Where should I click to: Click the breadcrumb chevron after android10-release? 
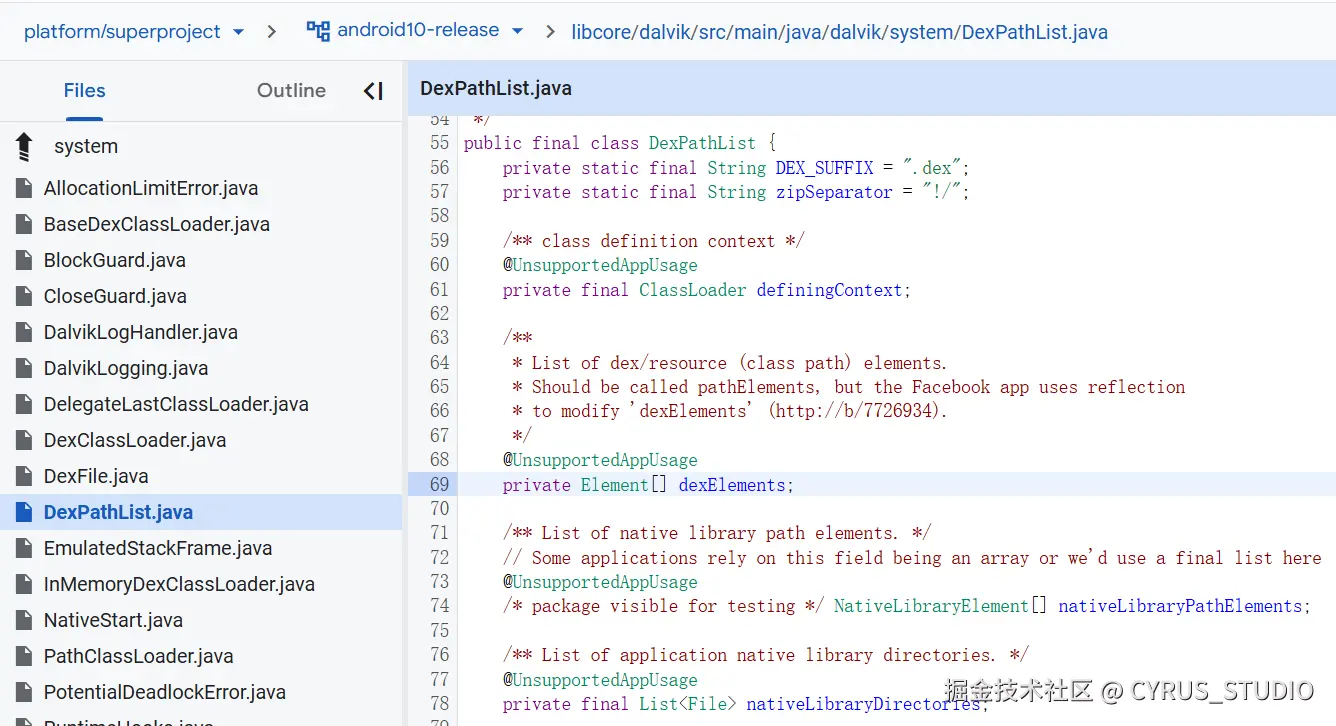[x=550, y=32]
